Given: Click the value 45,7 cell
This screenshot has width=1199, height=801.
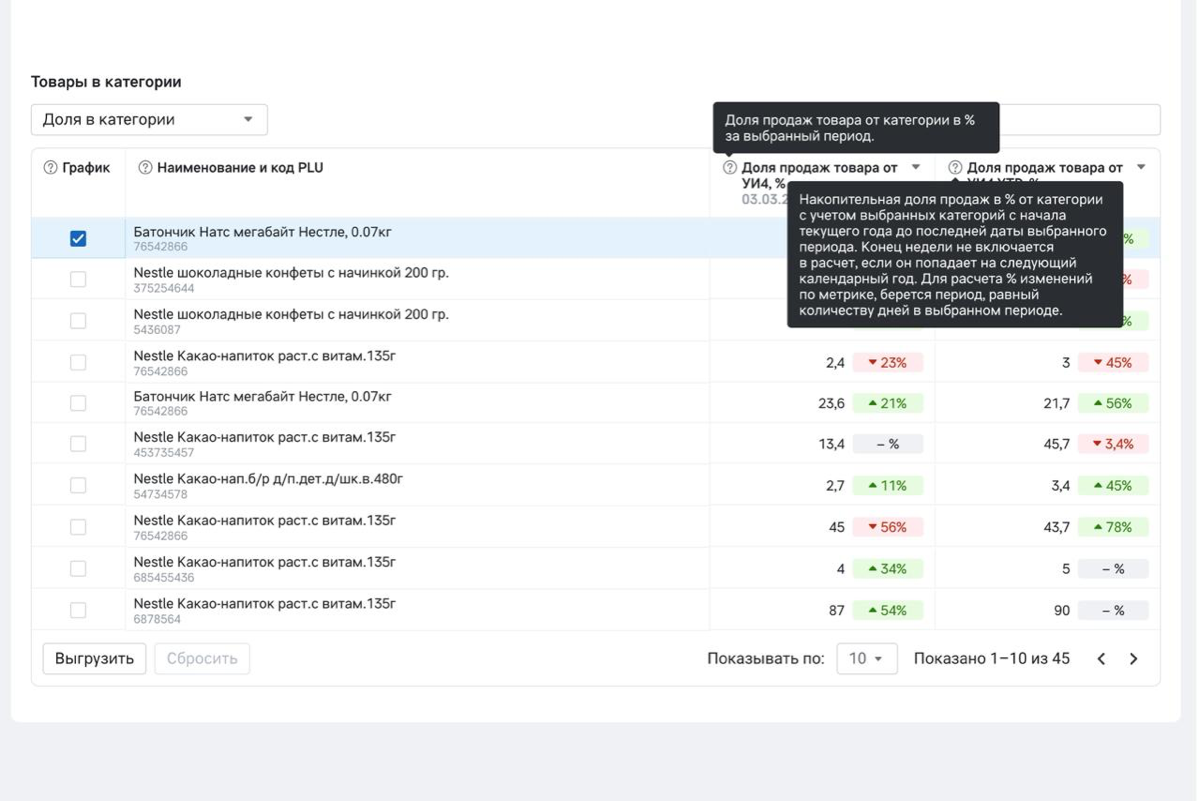Looking at the screenshot, I should 1057,444.
